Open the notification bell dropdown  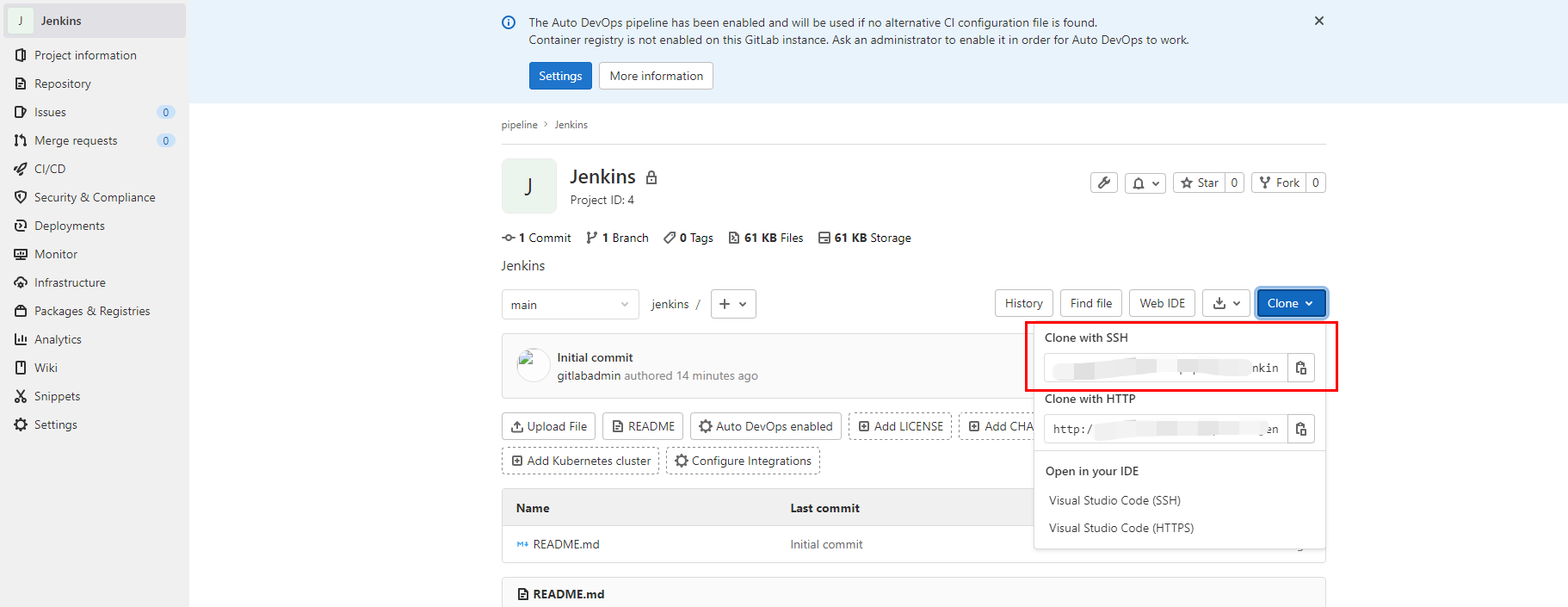click(x=1145, y=183)
